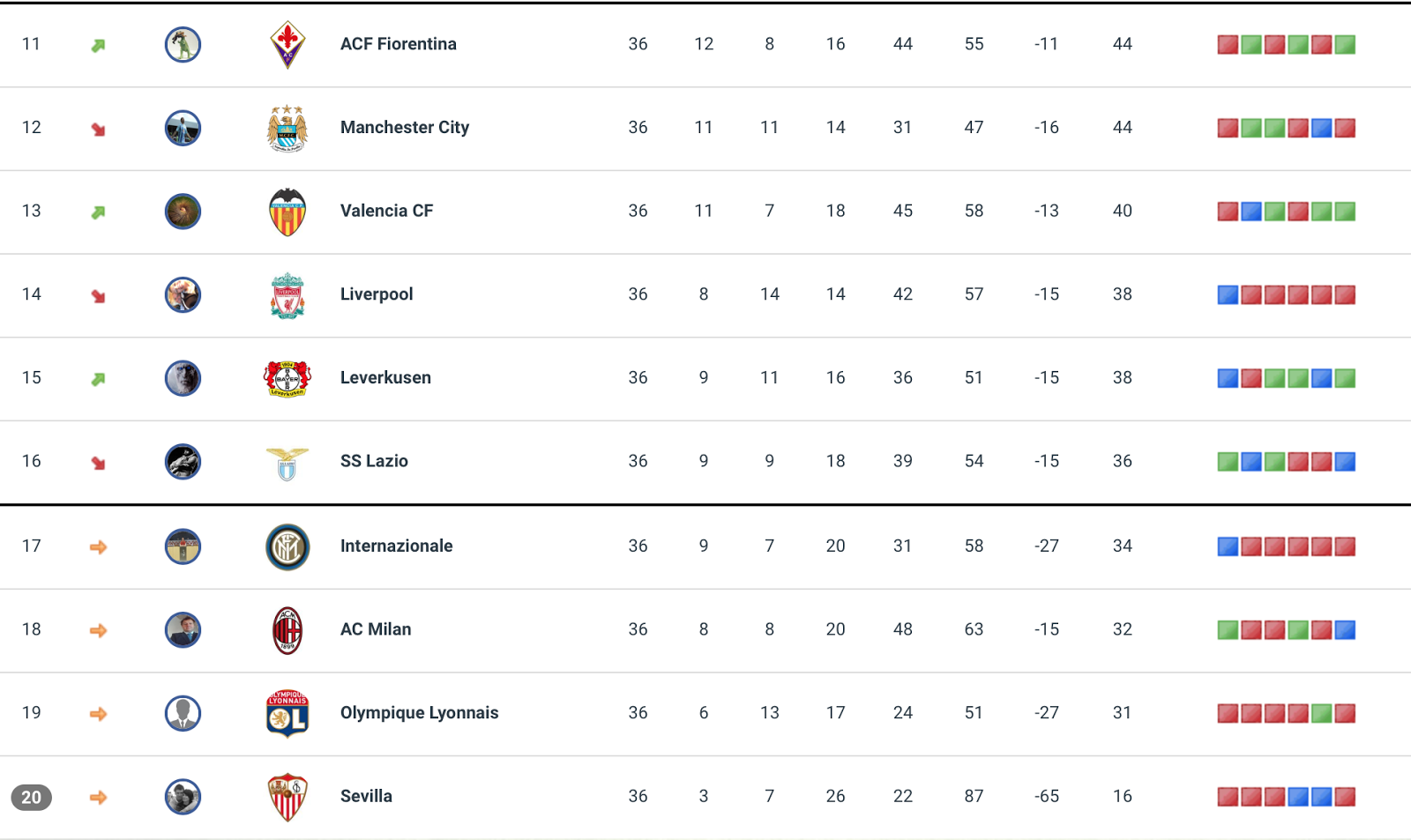Screen dimensions: 1411x840
Task: Open Olympique Lyonnais default manager avatar
Action: [x=183, y=713]
